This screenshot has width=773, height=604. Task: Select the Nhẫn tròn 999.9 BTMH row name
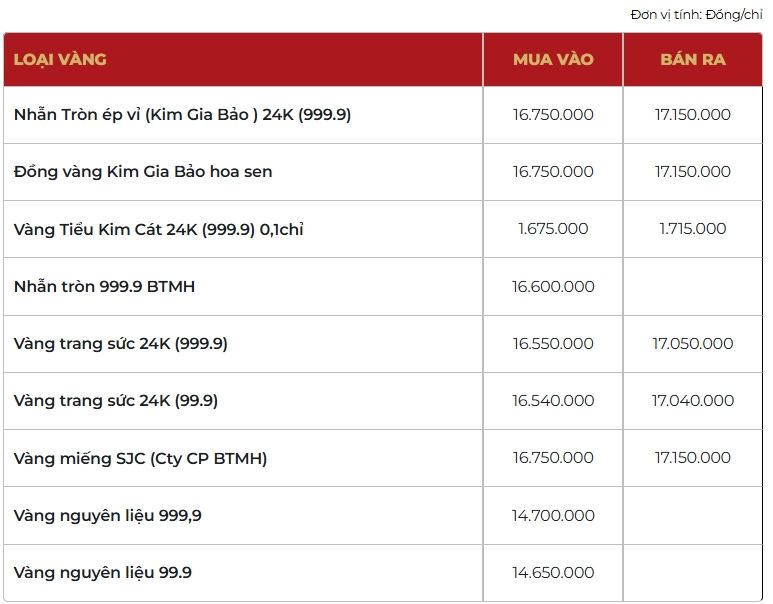click(x=104, y=287)
